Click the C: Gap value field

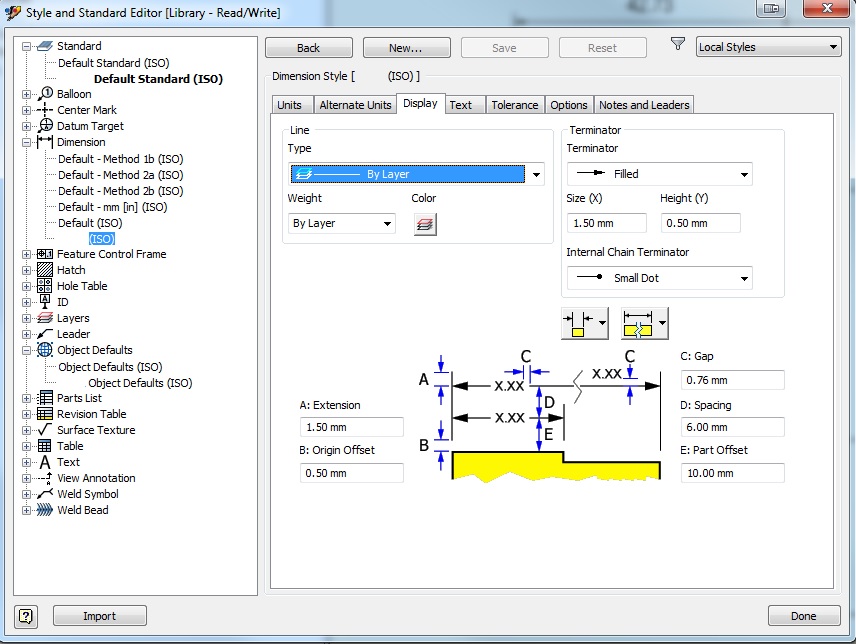coord(732,380)
